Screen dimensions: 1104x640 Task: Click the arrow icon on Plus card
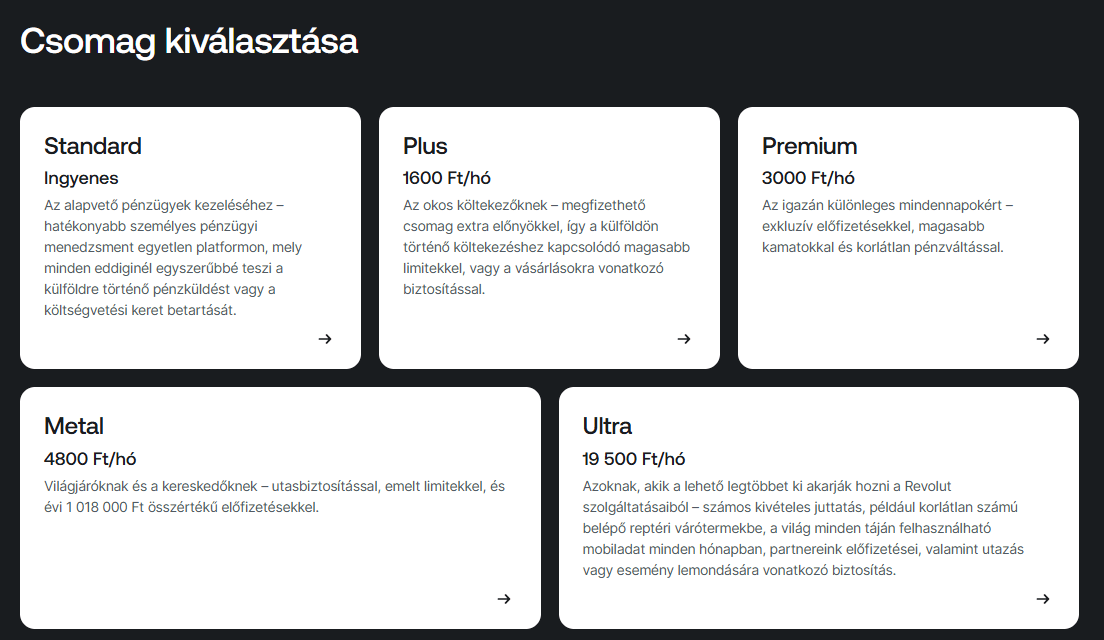[684, 339]
